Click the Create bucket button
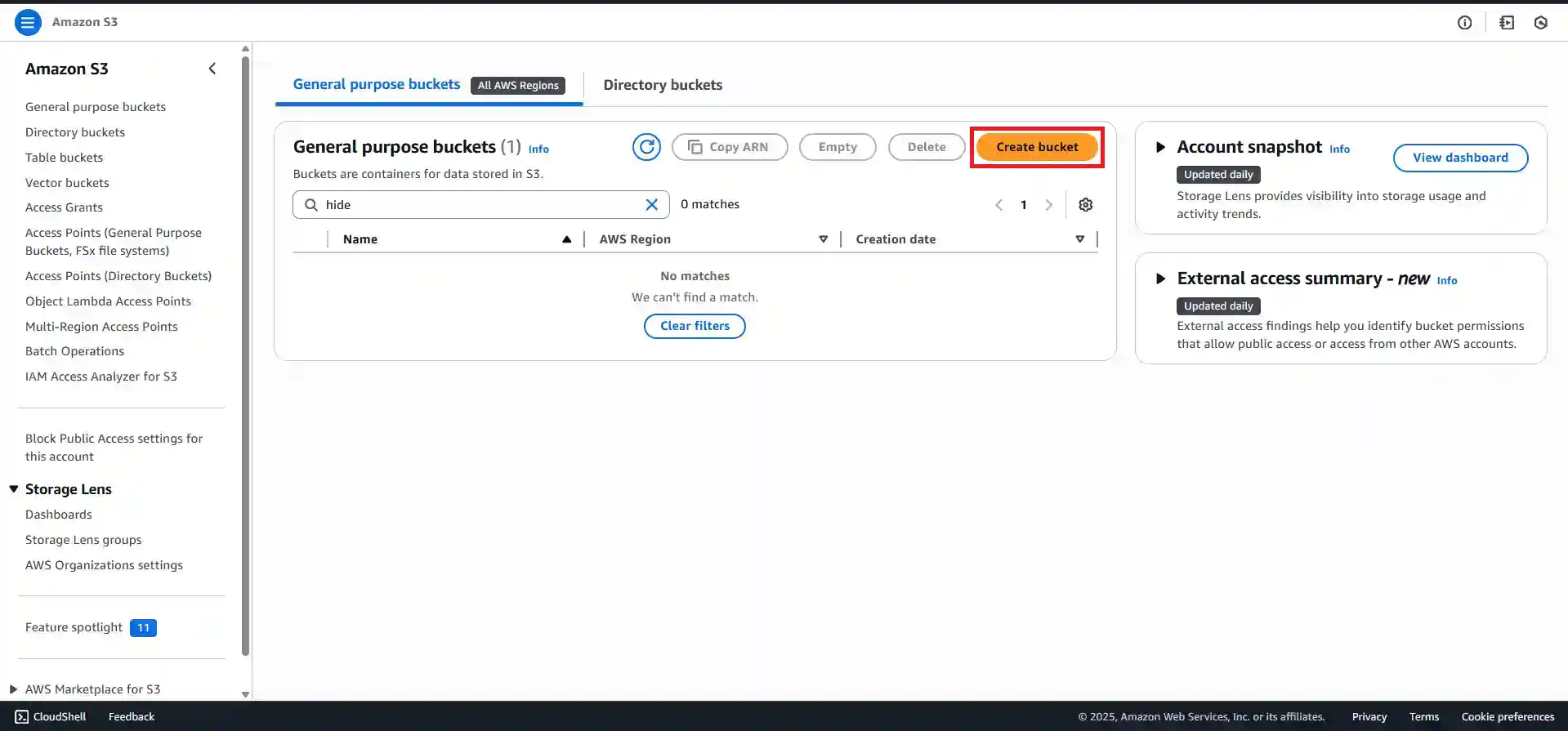This screenshot has height=731, width=1568. point(1037,147)
